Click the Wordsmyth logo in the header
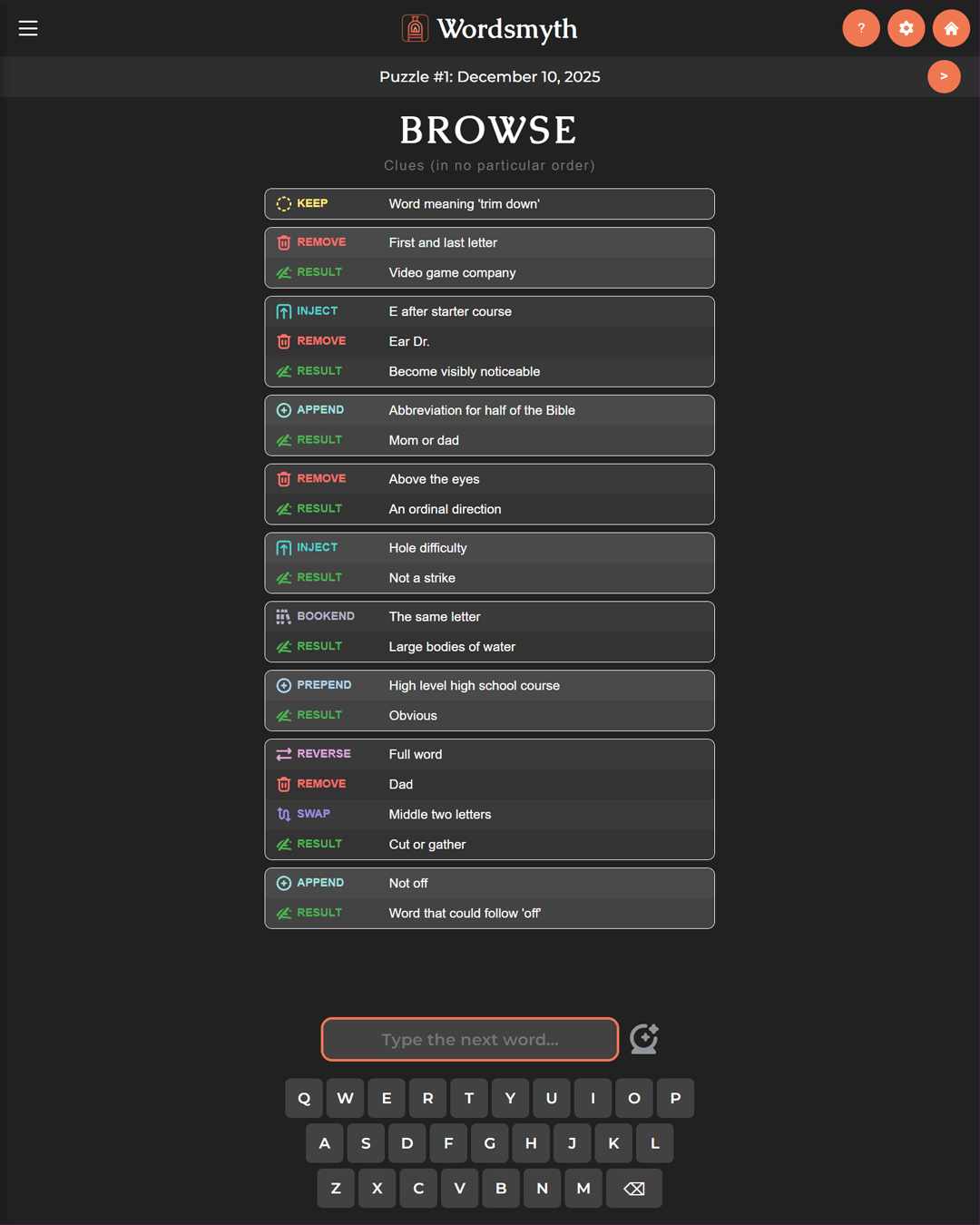980x1225 pixels. (x=489, y=28)
